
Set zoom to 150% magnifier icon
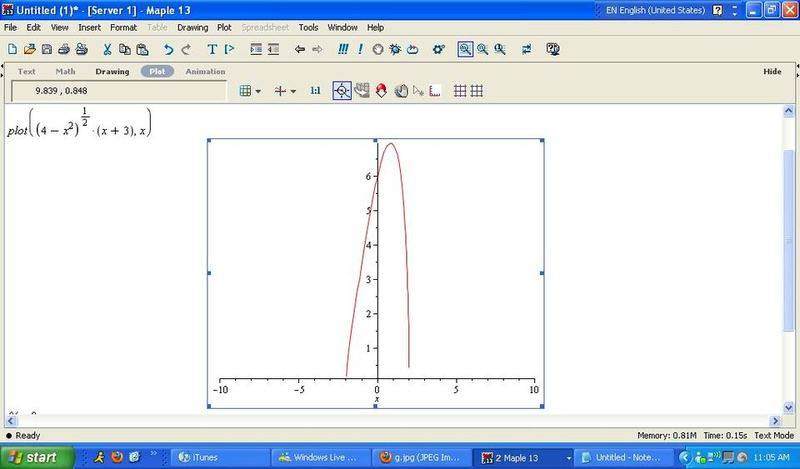point(482,49)
